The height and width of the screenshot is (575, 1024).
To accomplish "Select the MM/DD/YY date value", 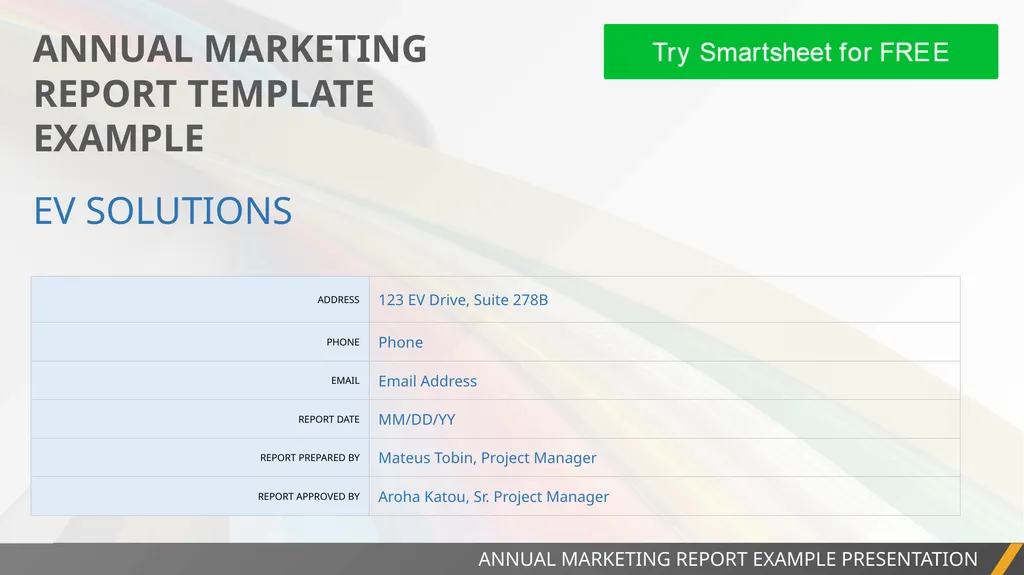I will click(x=417, y=419).
